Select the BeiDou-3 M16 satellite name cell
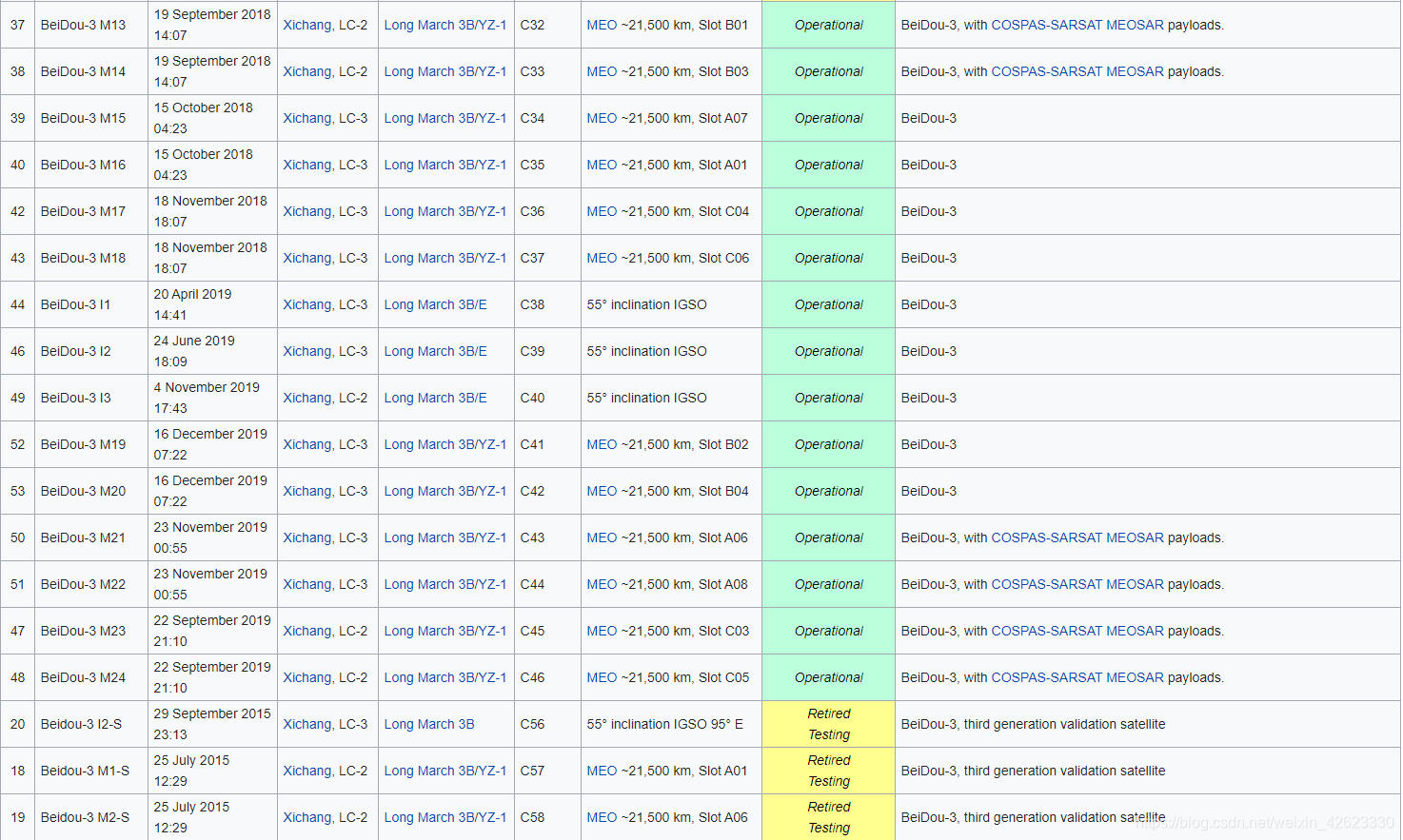Viewport: 1403px width, 840px height. (91, 165)
